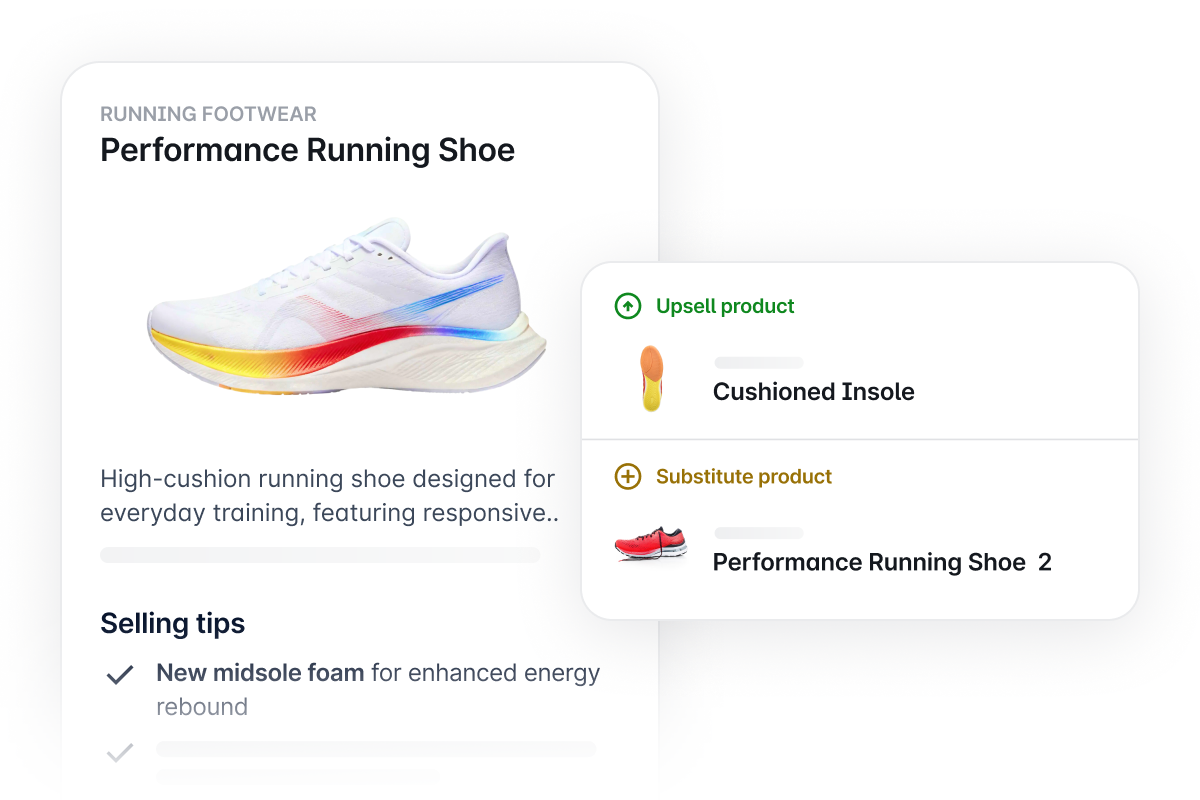The width and height of the screenshot is (1200, 800).
Task: Toggle the faded second selling tip checkmark
Action: tap(120, 752)
